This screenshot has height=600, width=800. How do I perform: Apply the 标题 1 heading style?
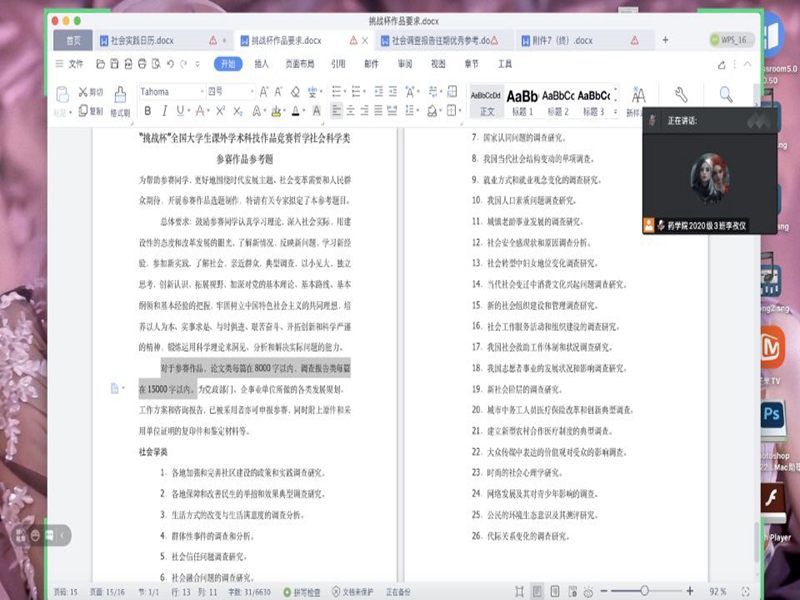[x=523, y=101]
